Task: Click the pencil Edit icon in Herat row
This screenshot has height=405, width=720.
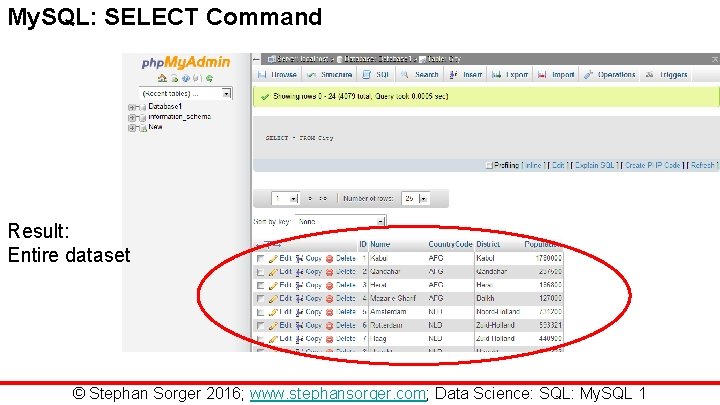Action: coord(273,286)
